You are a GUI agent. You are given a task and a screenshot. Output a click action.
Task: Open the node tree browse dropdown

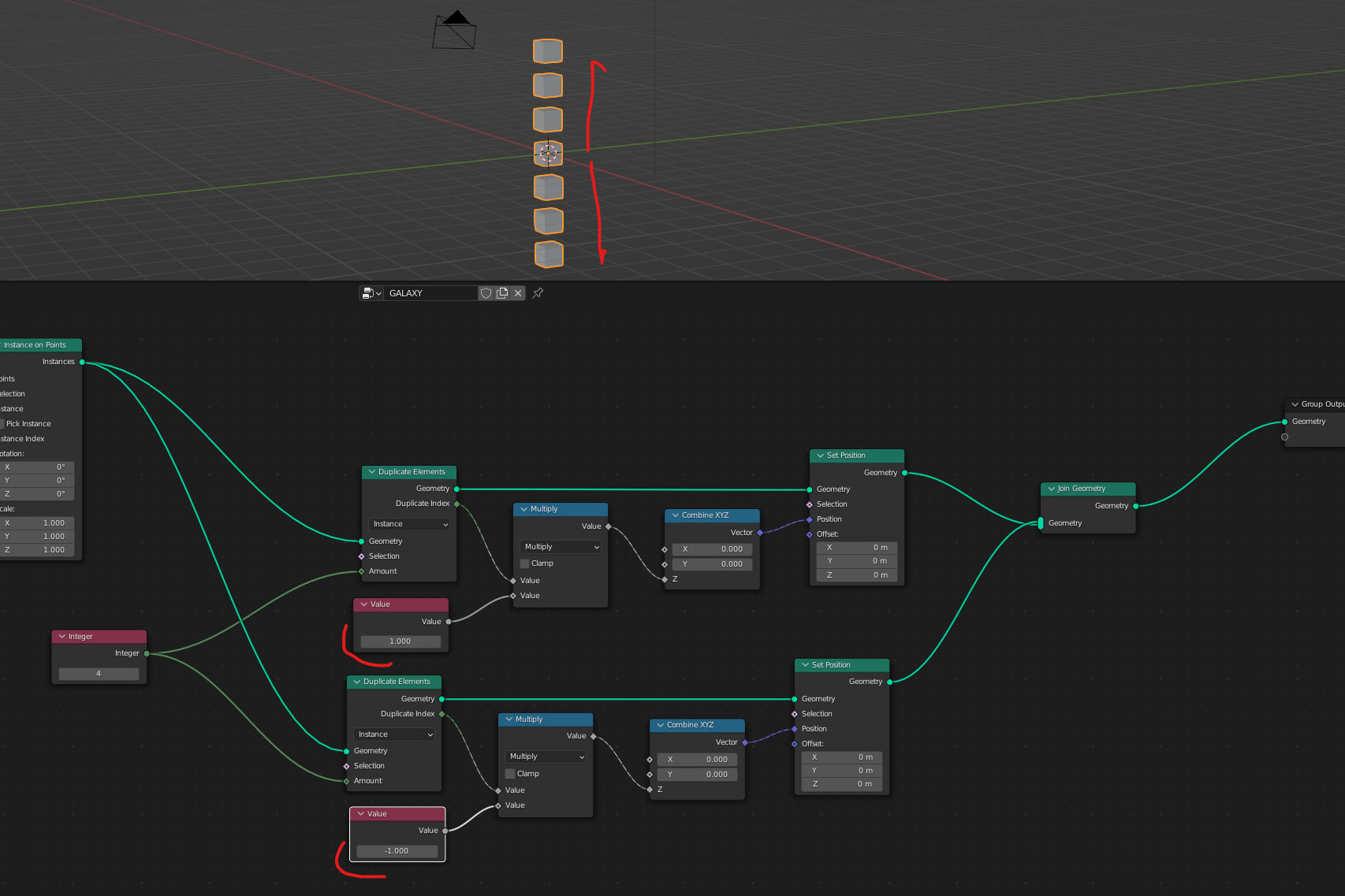(x=371, y=293)
